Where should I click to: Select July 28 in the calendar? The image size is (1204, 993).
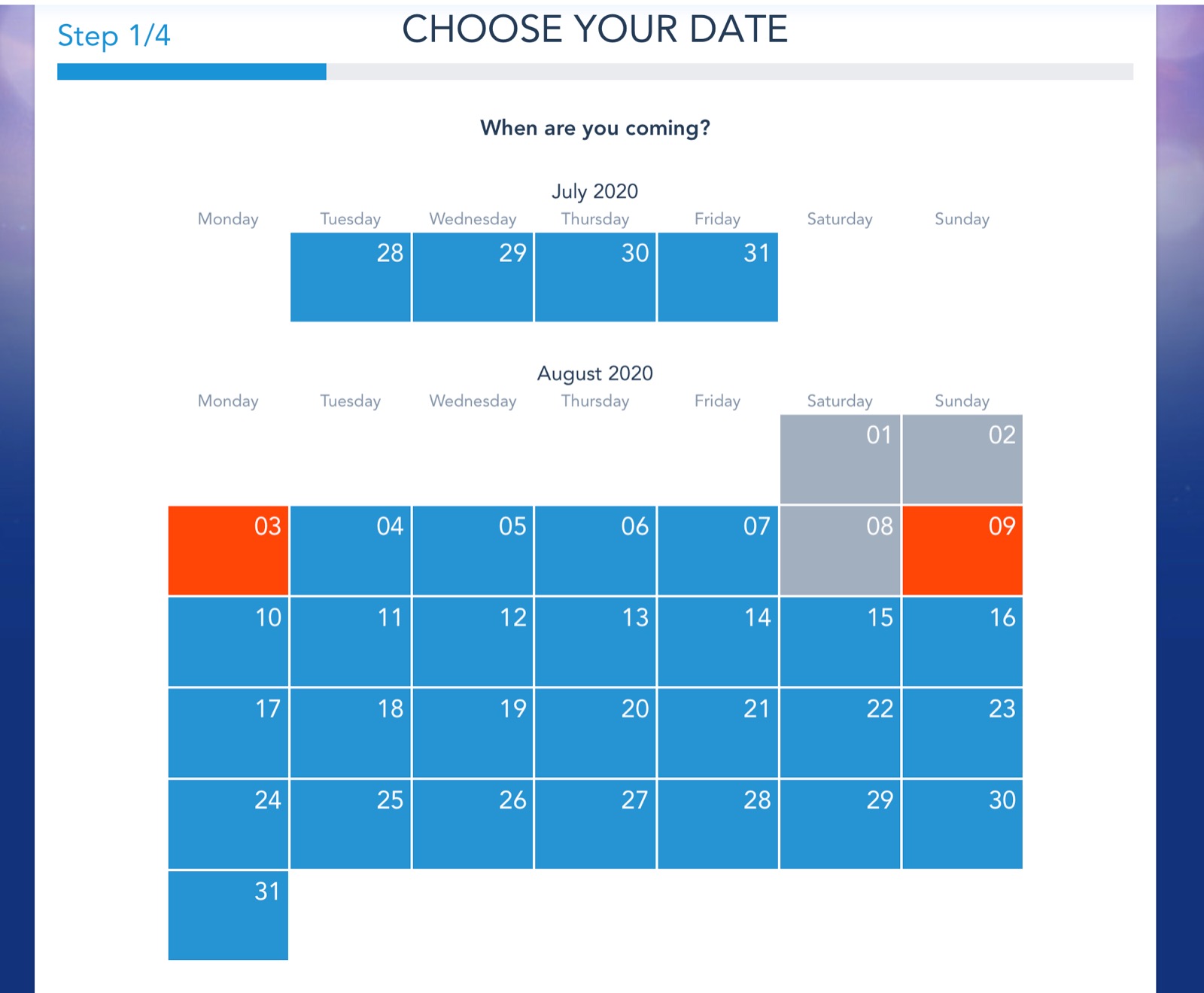point(351,277)
